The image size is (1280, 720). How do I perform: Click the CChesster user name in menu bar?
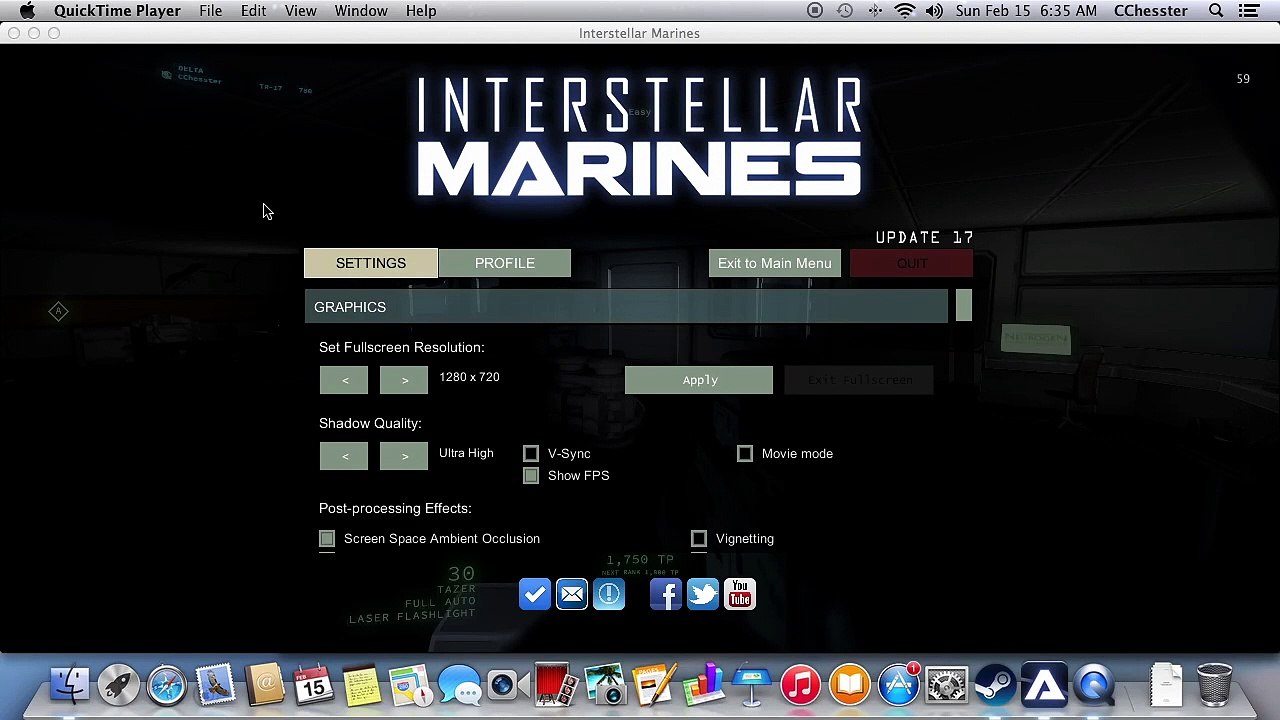click(x=1151, y=11)
